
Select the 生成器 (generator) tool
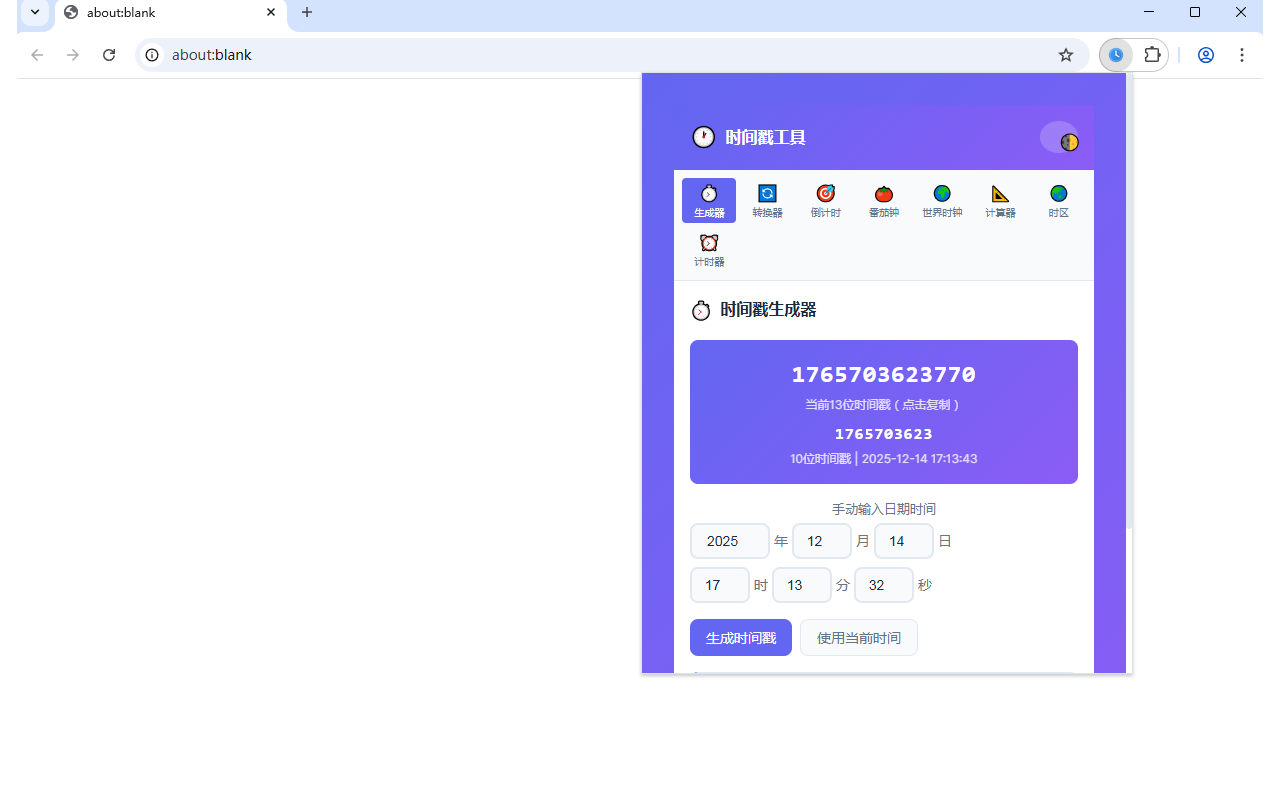coord(708,200)
